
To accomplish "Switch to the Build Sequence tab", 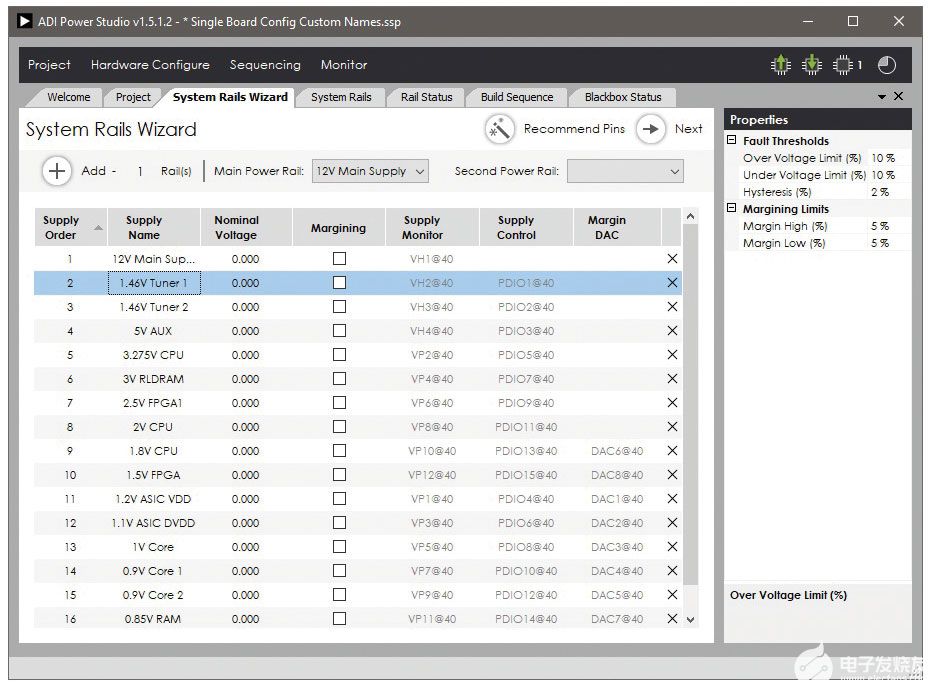I will point(516,97).
